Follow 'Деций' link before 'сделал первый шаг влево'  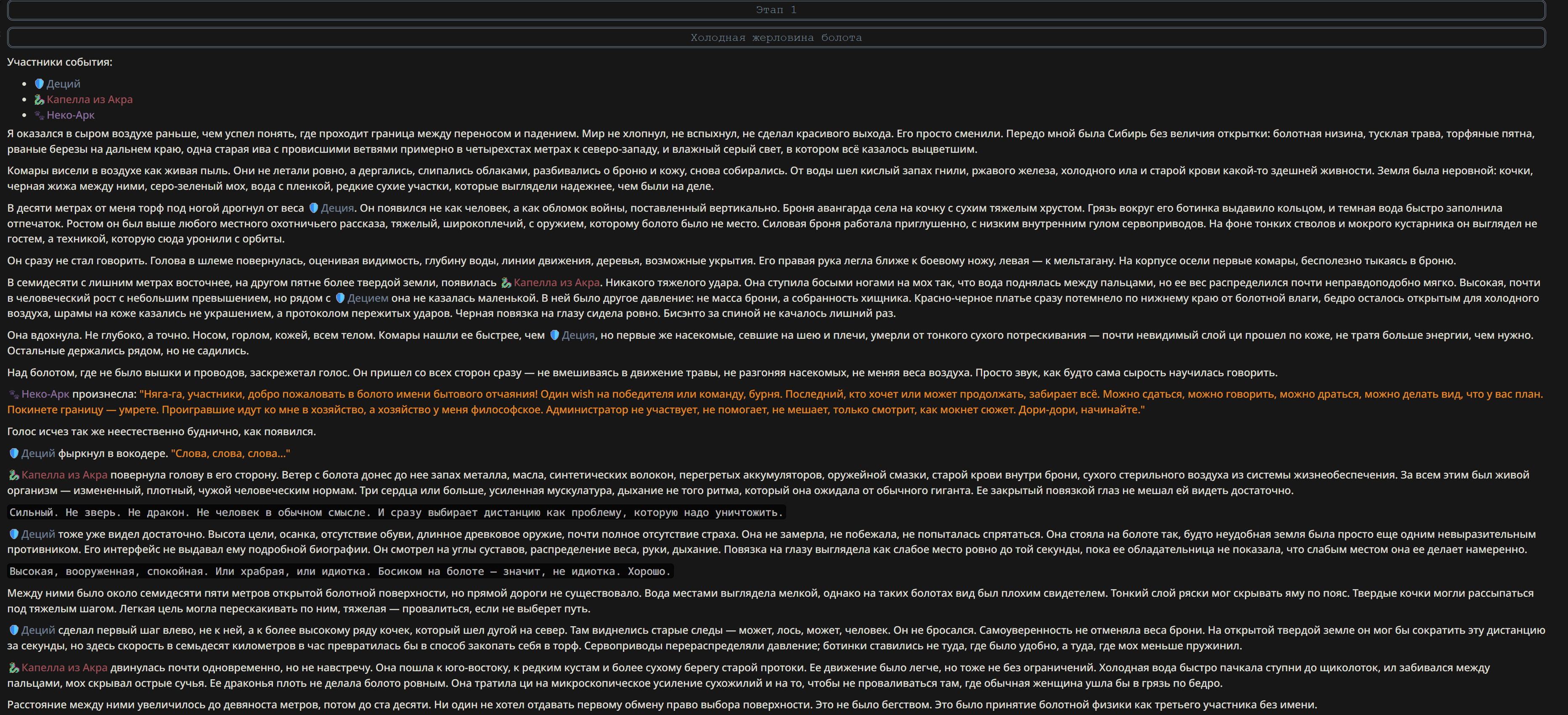[38, 630]
